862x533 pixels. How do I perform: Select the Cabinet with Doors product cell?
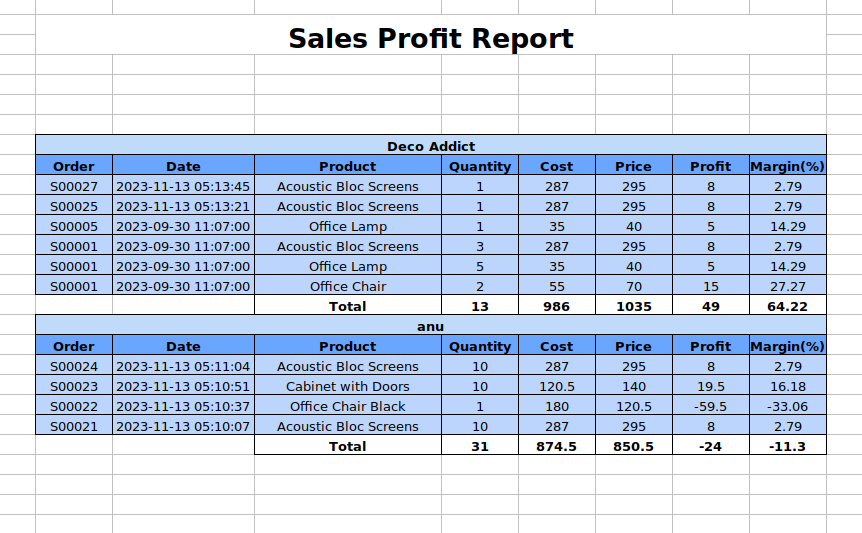[x=348, y=386]
